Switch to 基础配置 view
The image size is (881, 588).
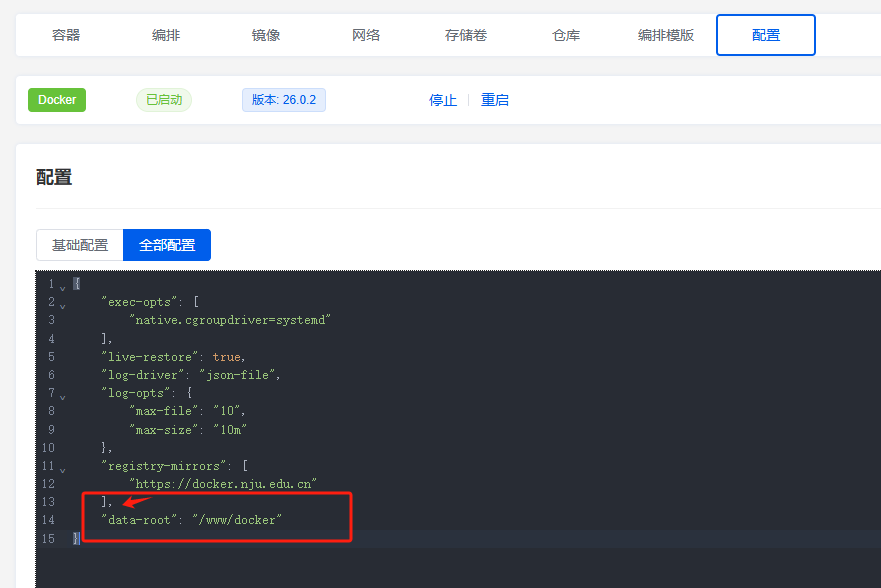[x=80, y=245]
